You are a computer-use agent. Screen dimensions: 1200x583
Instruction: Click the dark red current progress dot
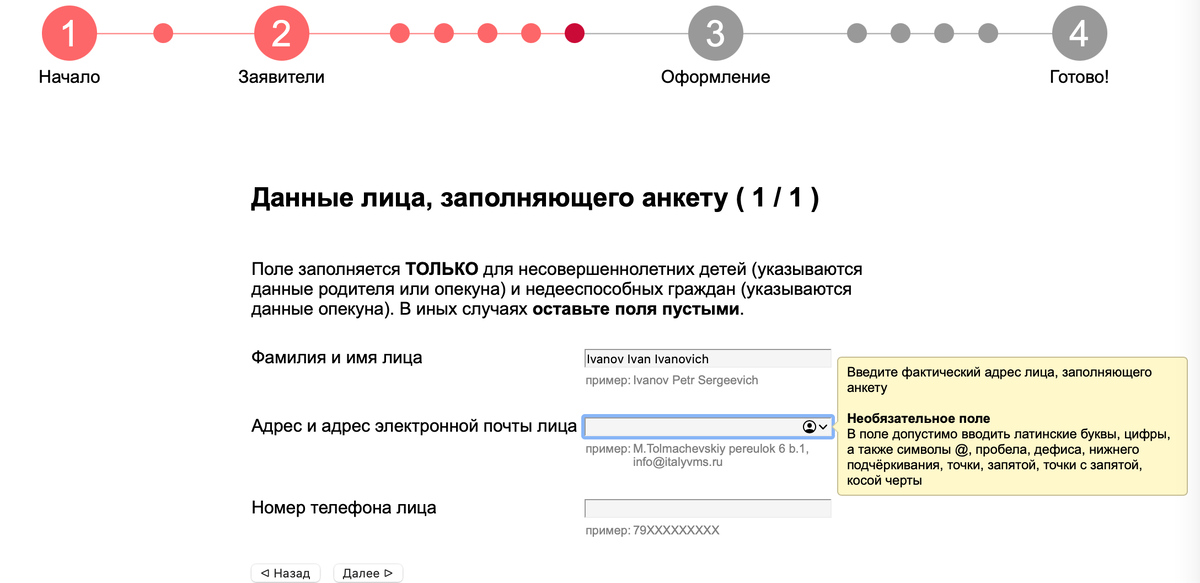[575, 33]
